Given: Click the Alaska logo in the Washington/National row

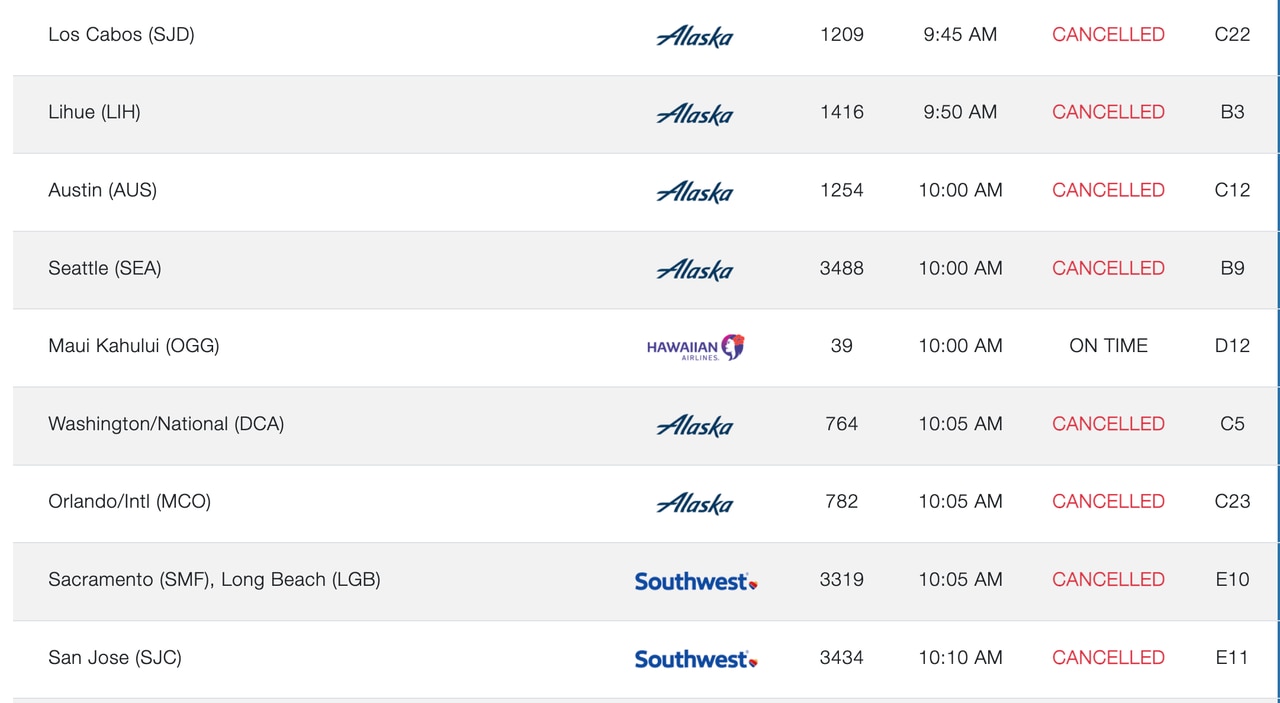Looking at the screenshot, I should point(695,425).
